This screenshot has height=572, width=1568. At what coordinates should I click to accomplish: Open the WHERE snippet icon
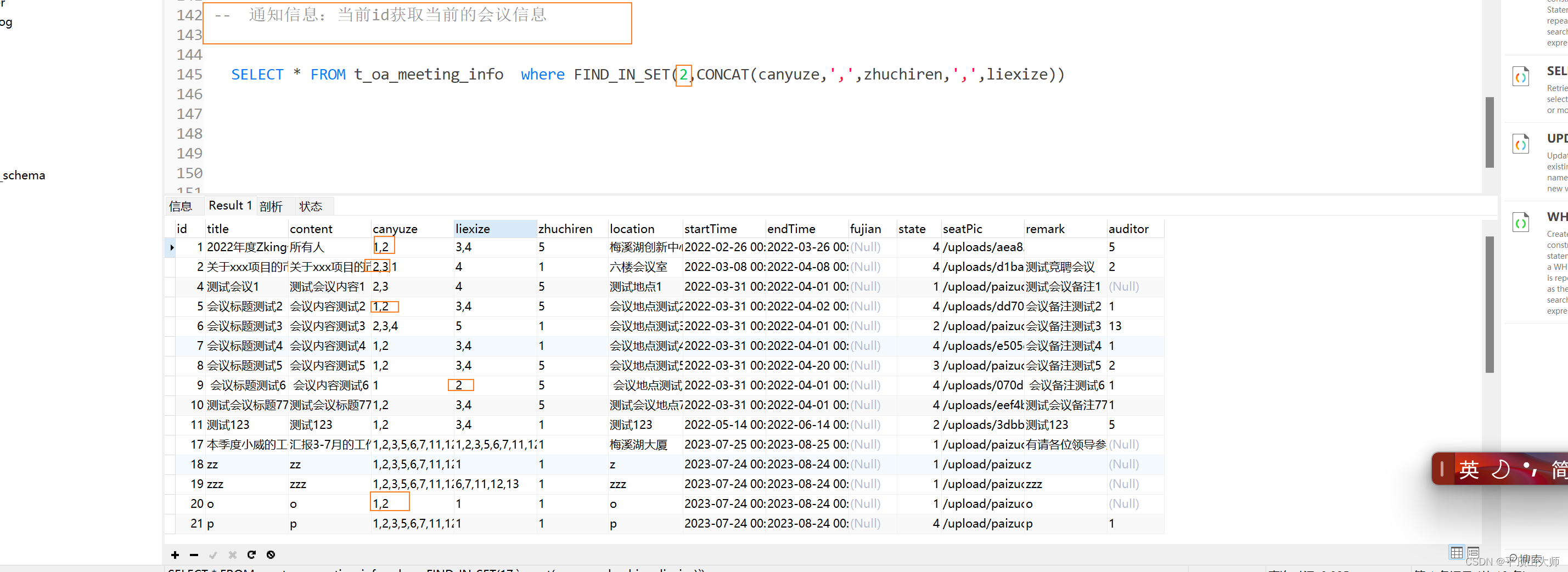(x=1520, y=222)
